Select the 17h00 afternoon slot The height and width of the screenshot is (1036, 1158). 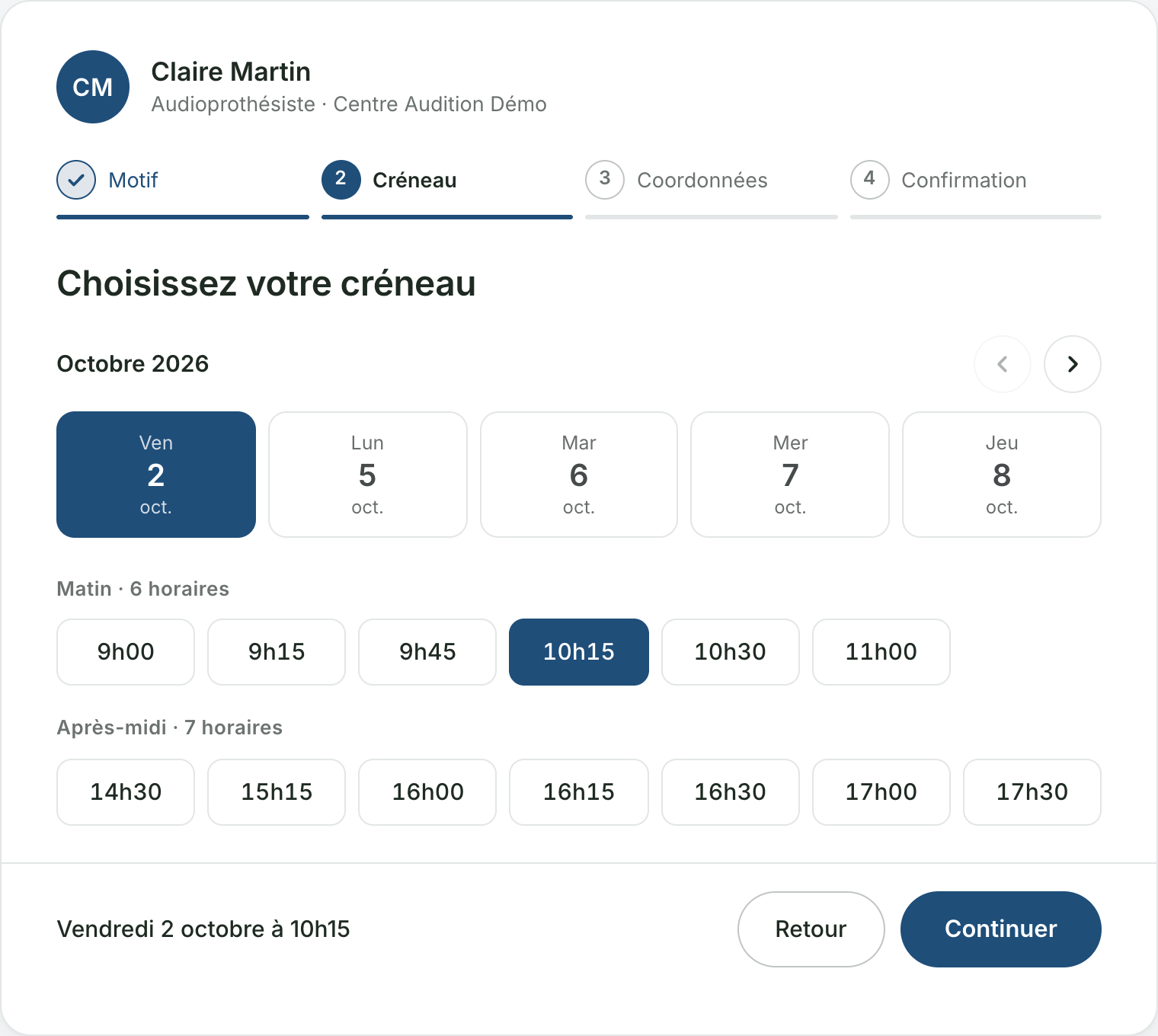coord(881,792)
